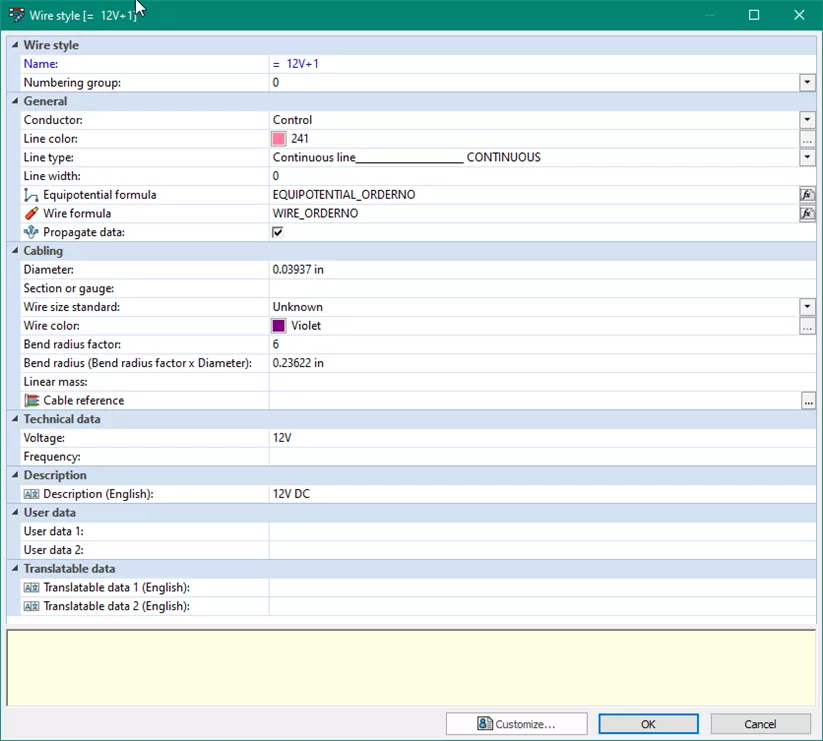Click the Wire formula row icon
The height and width of the screenshot is (741, 823).
(31, 214)
